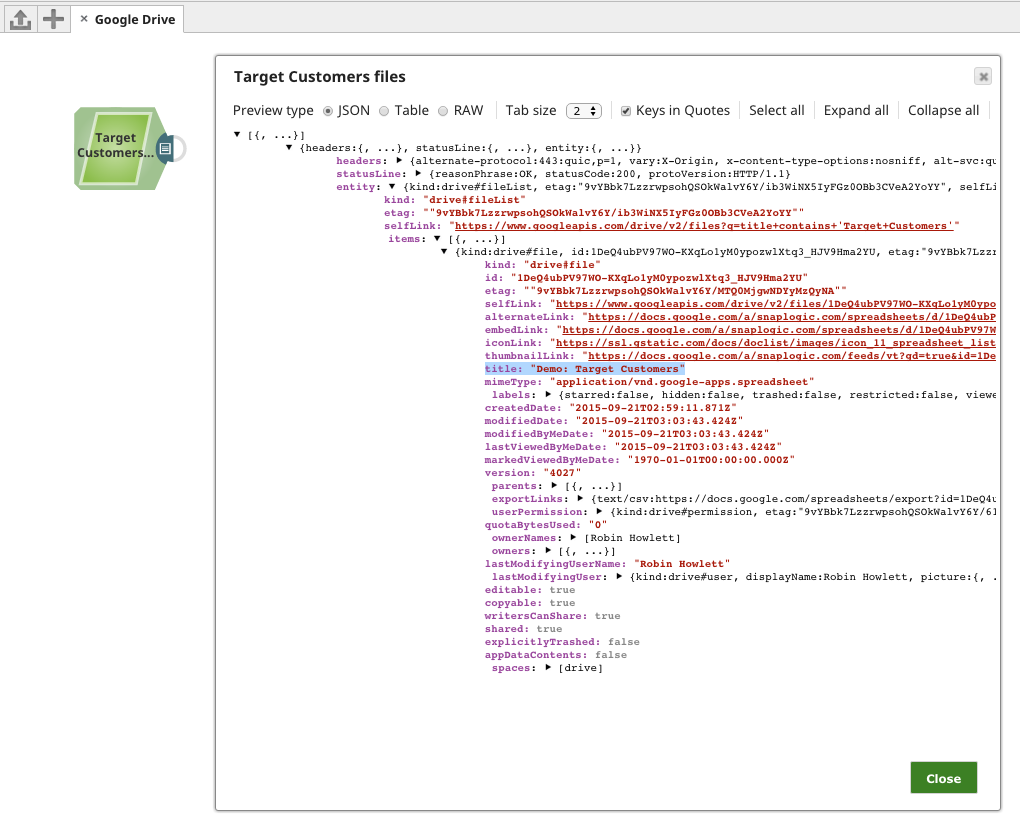The height and width of the screenshot is (829, 1020).
Task: Click Collapse all
Action: pos(943,111)
